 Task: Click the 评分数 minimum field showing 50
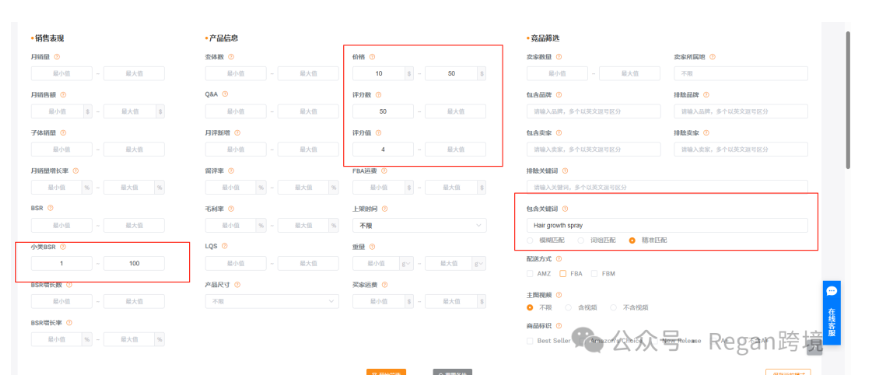coord(383,111)
